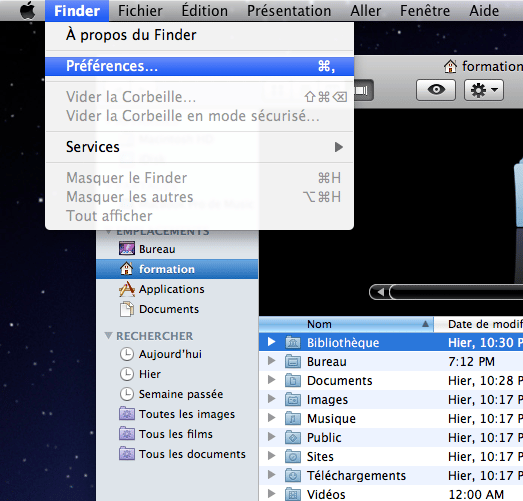Viewport: 523px width, 501px height.
Task: Select Préférences… in Finder menu
Action: click(x=199, y=66)
